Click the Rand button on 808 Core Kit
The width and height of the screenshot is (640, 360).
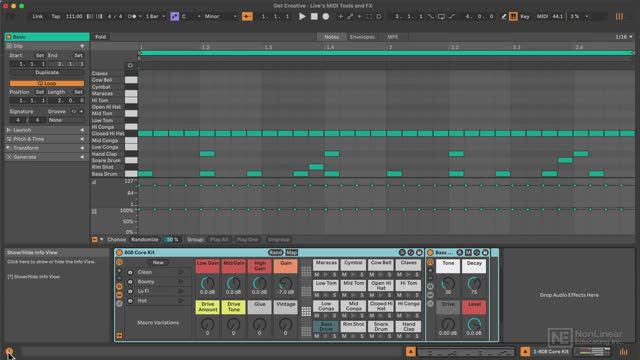pyautogui.click(x=276, y=253)
